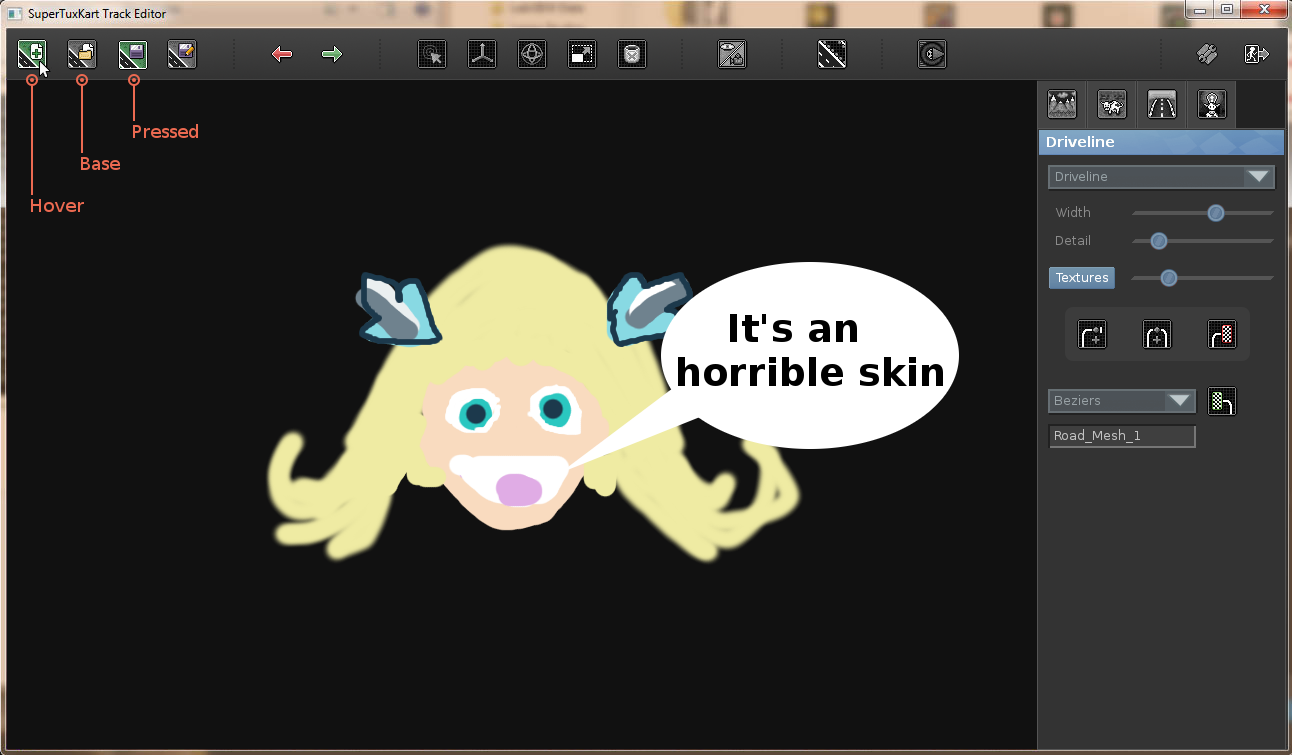
Task: Click the trash can delete icon
Action: 632,54
